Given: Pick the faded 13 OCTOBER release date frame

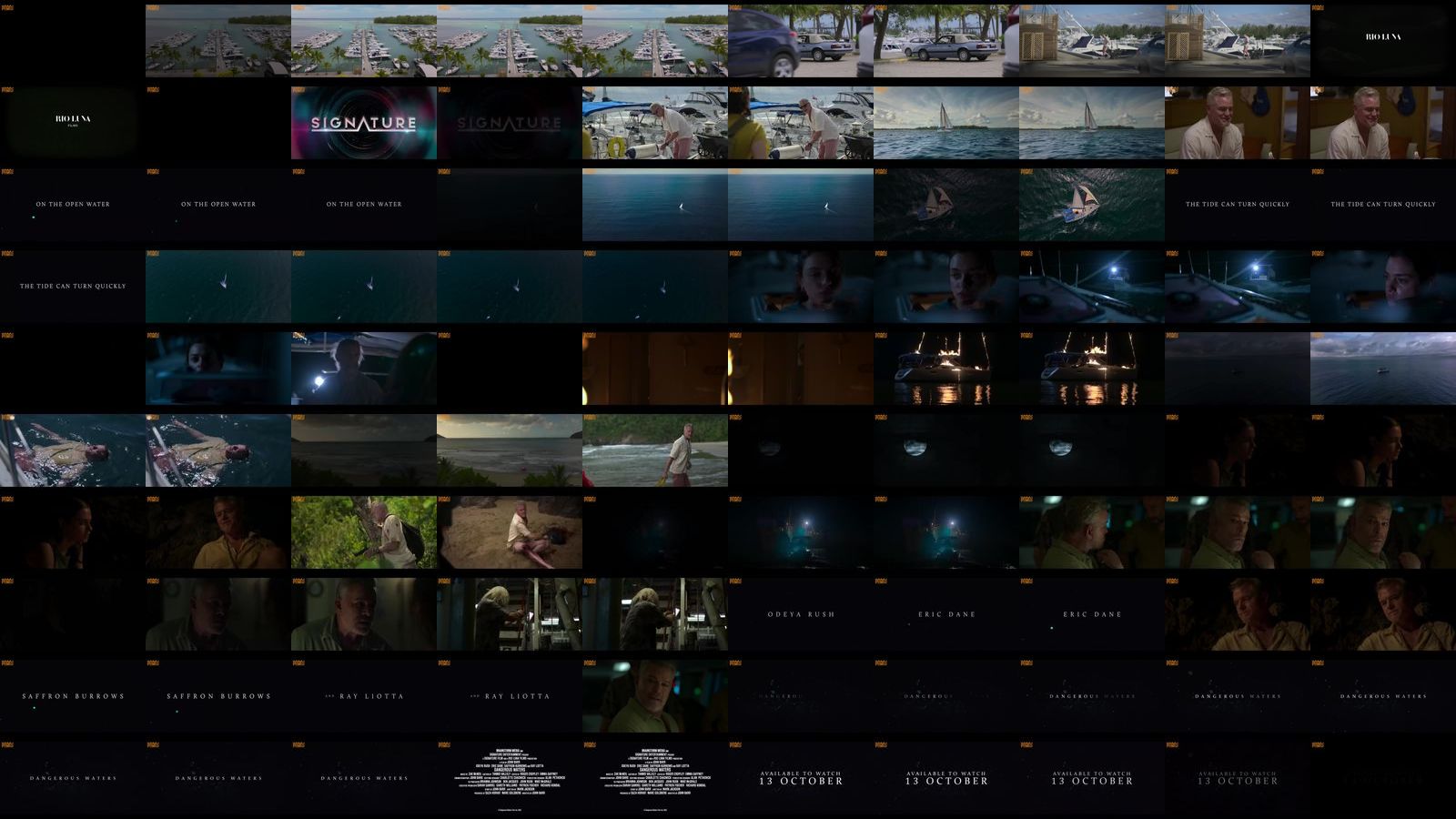Looking at the screenshot, I should [x=1238, y=778].
